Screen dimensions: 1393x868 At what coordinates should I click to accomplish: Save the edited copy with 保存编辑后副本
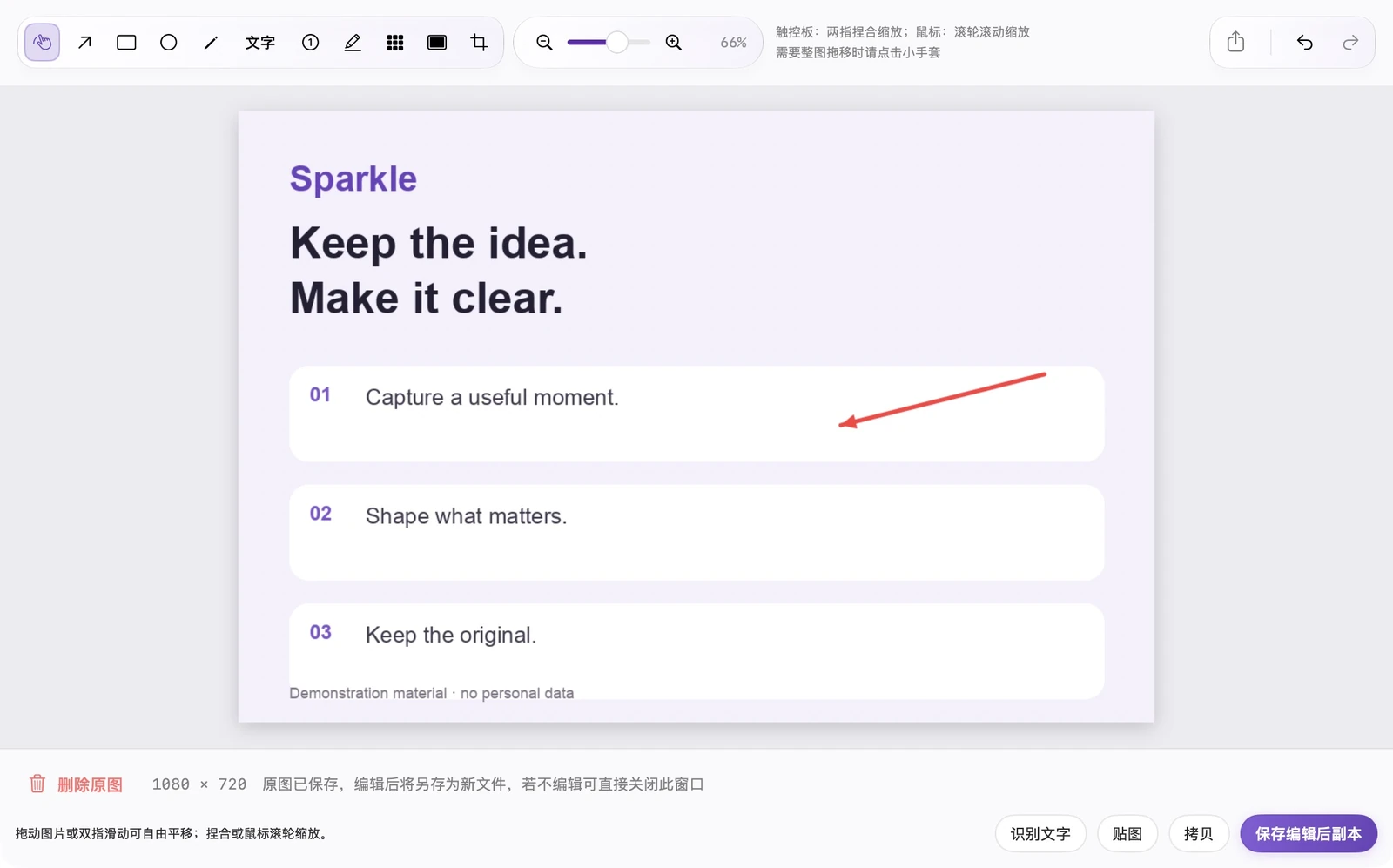pos(1309,834)
